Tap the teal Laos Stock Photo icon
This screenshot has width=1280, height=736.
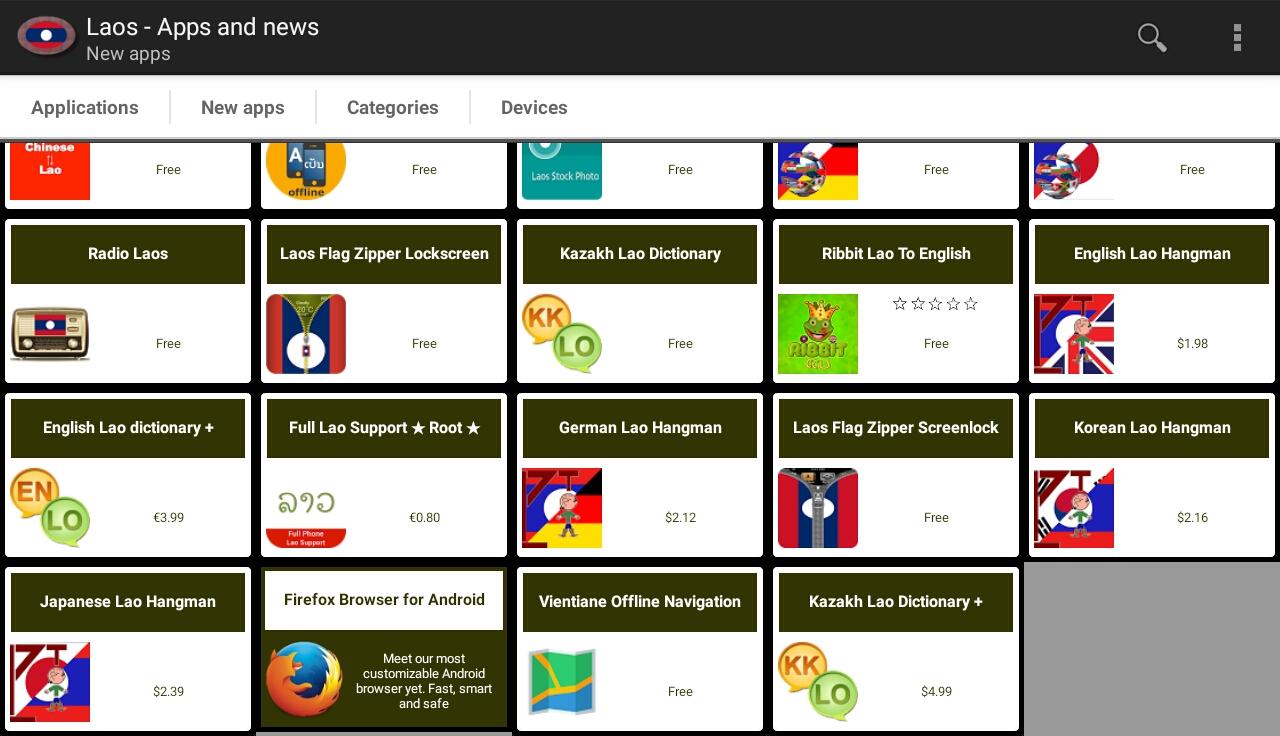(x=562, y=171)
